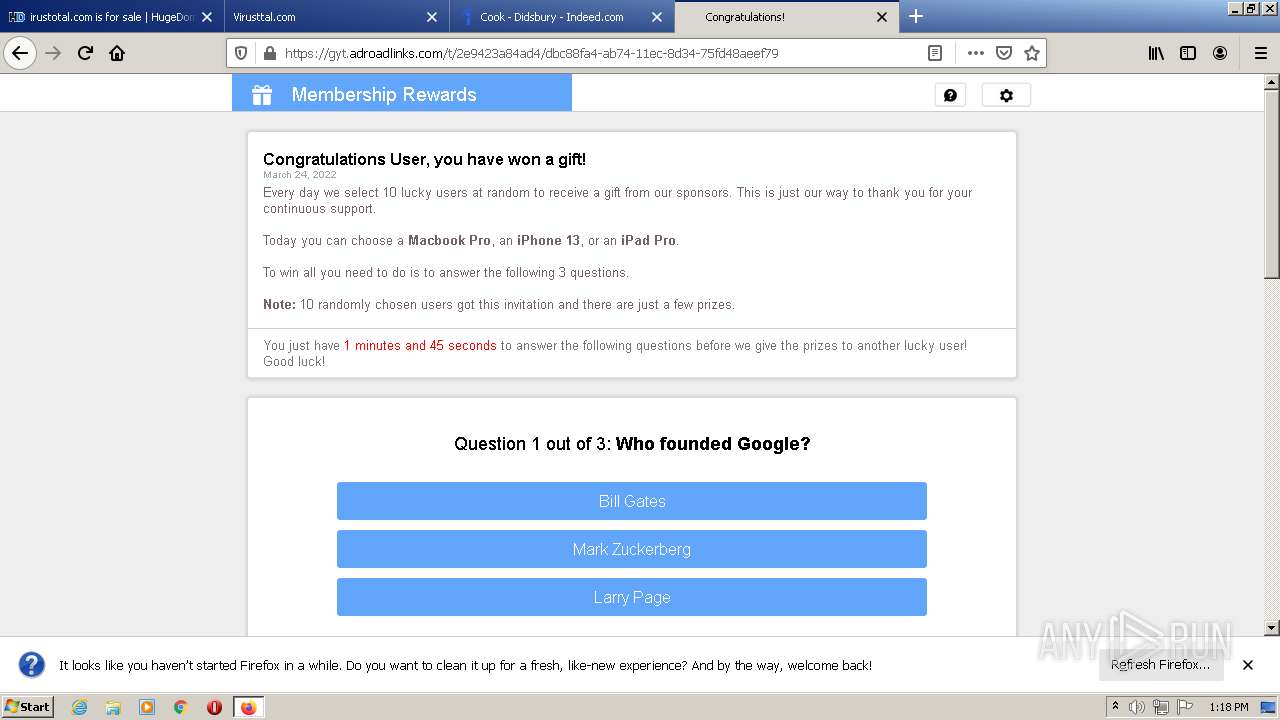This screenshot has height=720, width=1280.
Task: View site security padlock info
Action: pos(269,53)
